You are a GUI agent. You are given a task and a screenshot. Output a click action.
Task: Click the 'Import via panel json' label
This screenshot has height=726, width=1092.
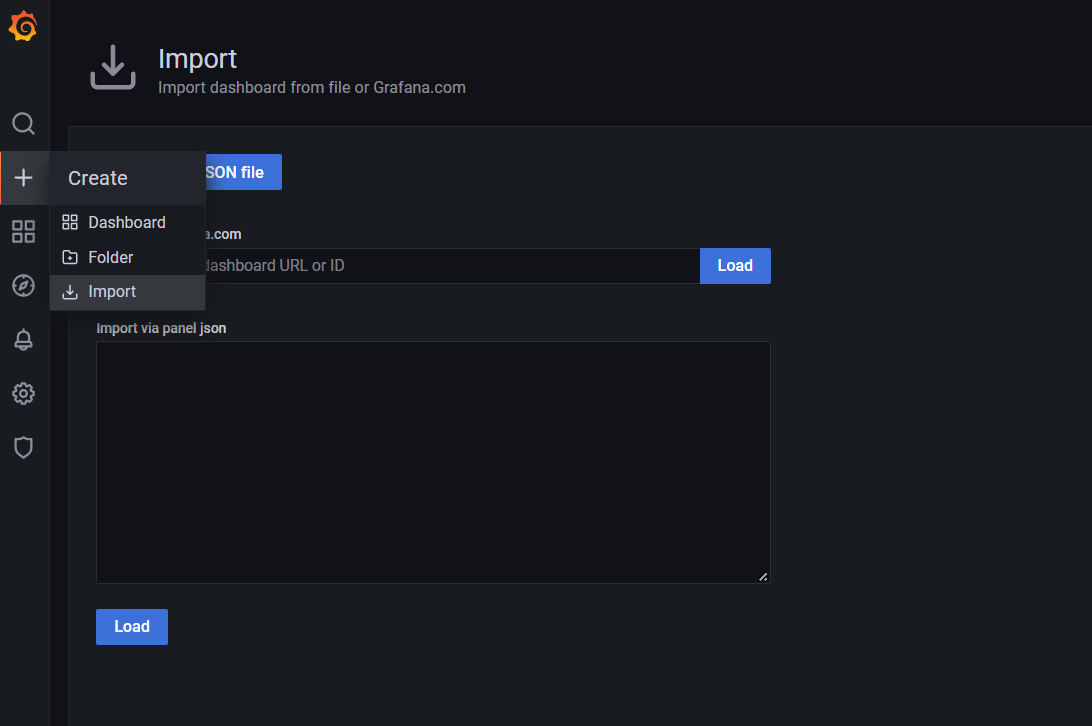click(161, 328)
